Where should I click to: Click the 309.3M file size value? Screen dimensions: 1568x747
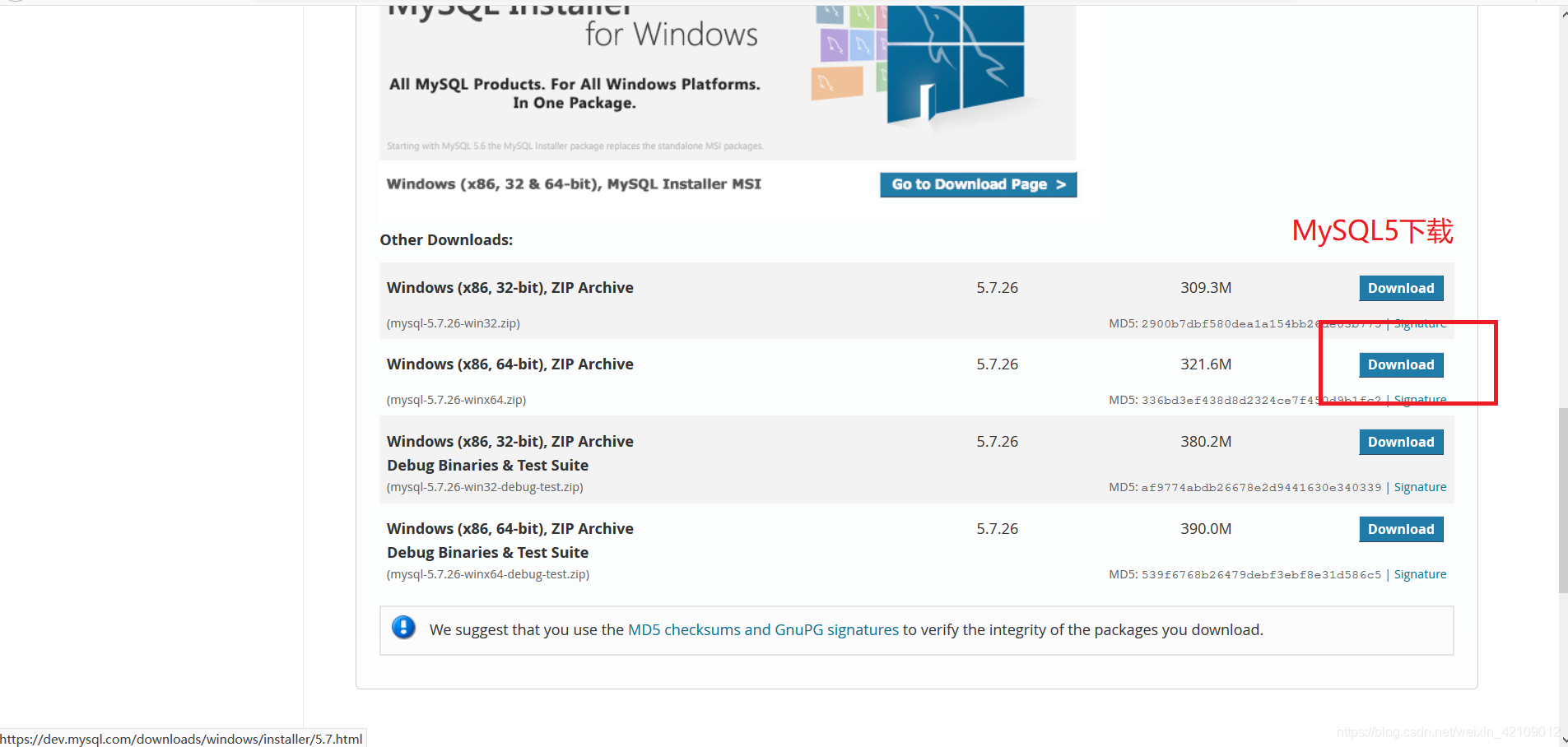click(x=1206, y=288)
